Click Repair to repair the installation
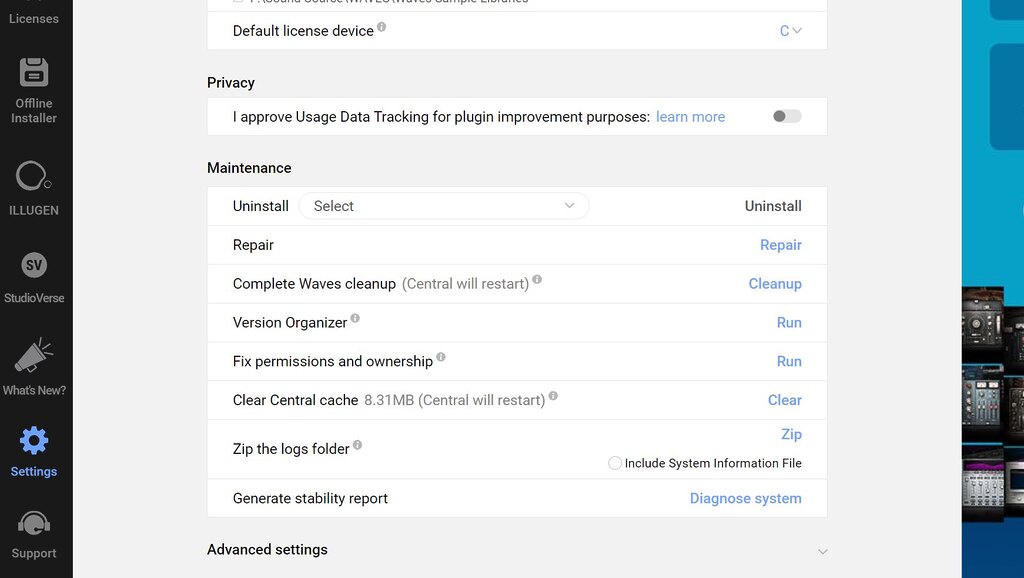 (x=780, y=245)
